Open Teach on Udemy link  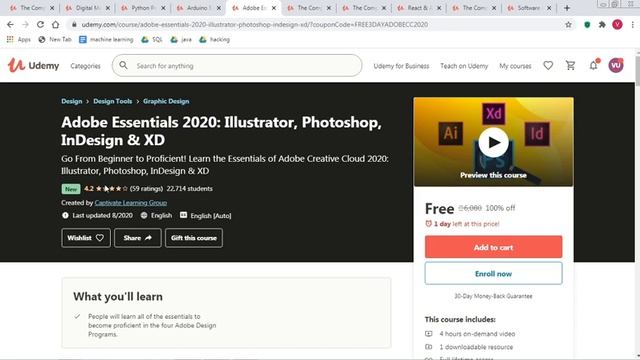pyautogui.click(x=464, y=66)
